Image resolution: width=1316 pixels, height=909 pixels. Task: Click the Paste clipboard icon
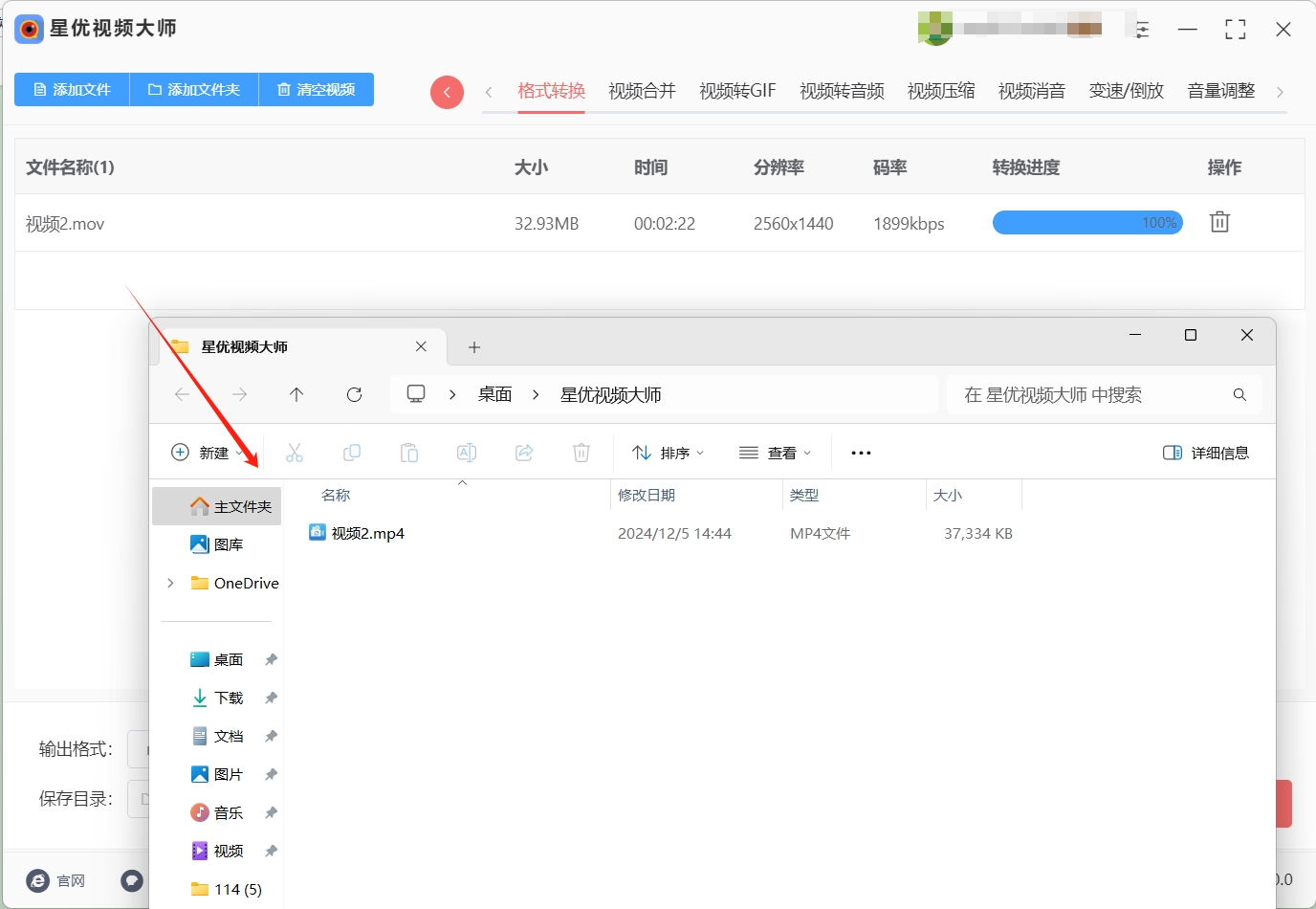pyautogui.click(x=409, y=453)
